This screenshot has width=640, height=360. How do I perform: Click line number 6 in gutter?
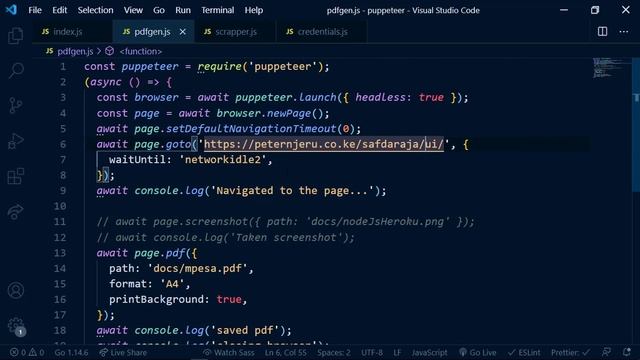click(63, 144)
